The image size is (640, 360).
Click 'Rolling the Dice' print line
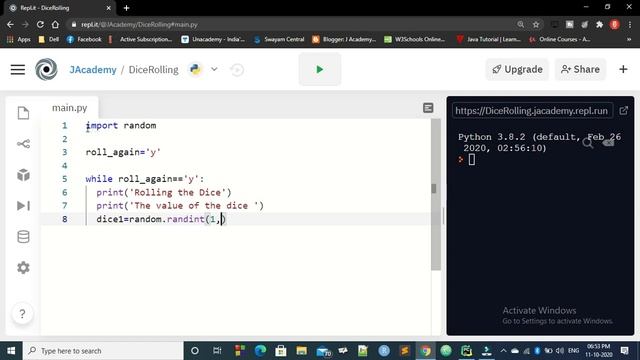[164, 192]
